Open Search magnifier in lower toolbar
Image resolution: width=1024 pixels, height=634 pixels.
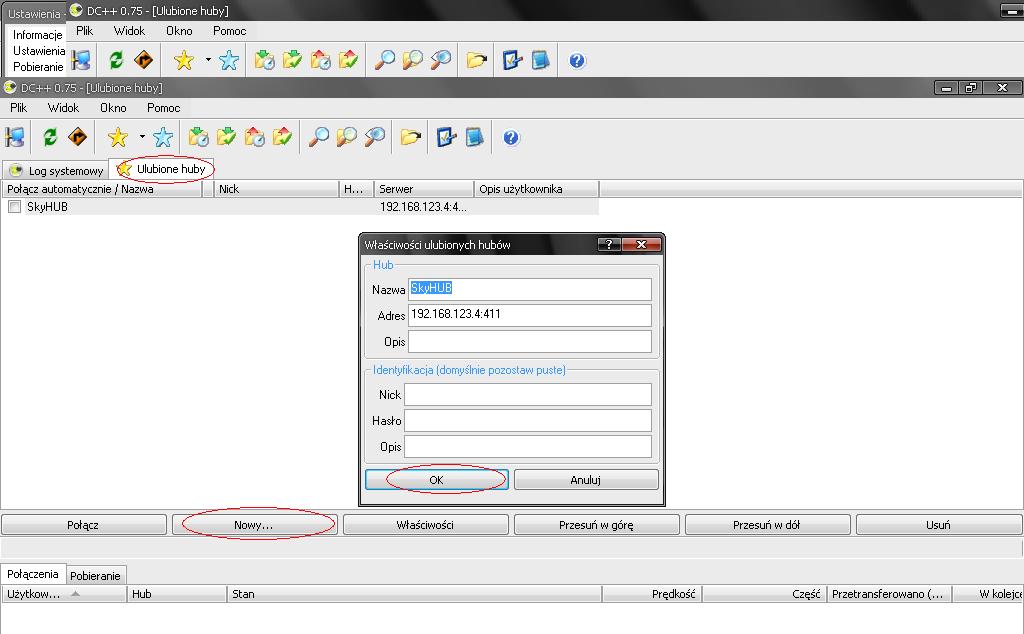click(319, 137)
